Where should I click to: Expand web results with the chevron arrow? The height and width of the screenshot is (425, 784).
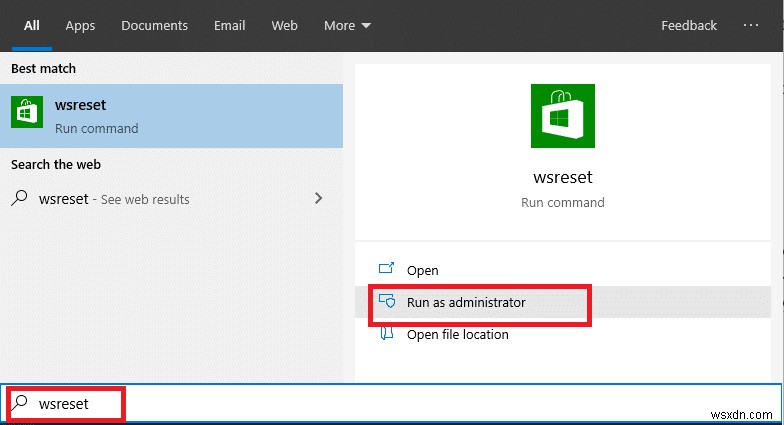319,199
